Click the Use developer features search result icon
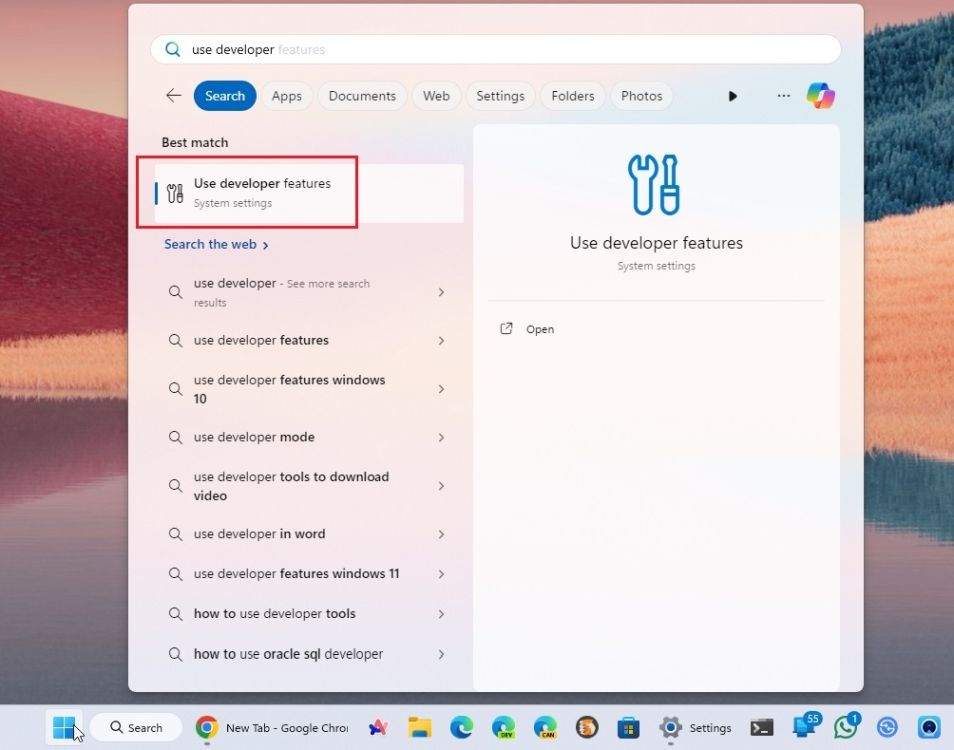 point(174,191)
